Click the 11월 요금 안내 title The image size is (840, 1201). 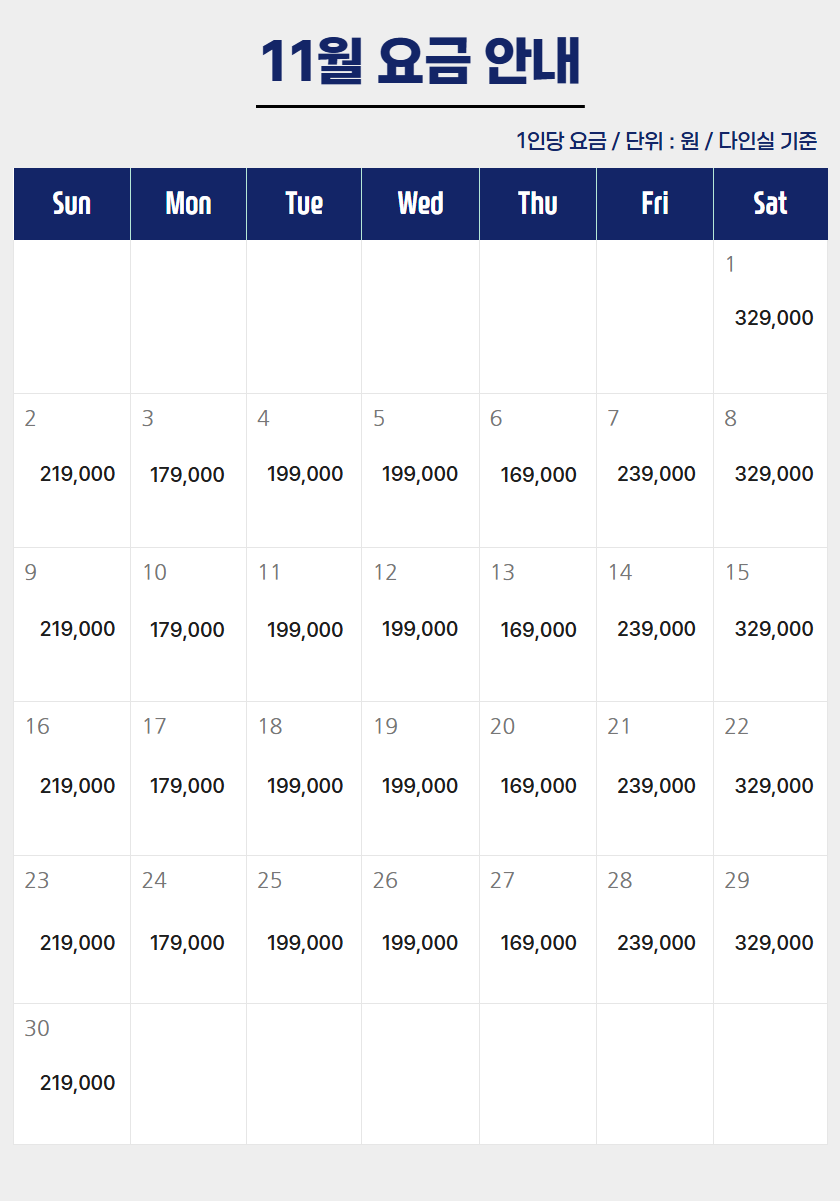pos(420,62)
